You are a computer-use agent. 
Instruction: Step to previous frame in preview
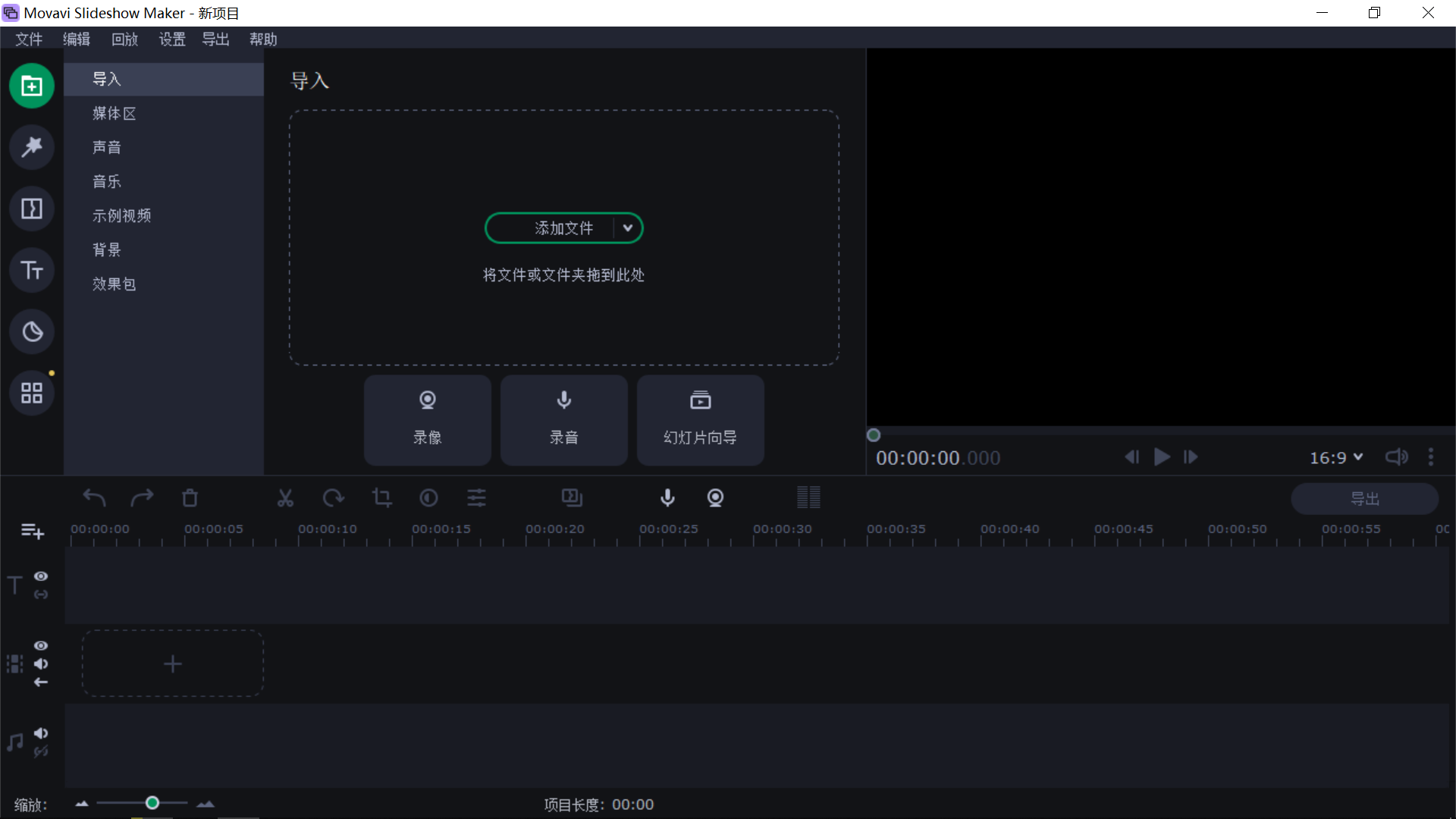[1131, 457]
